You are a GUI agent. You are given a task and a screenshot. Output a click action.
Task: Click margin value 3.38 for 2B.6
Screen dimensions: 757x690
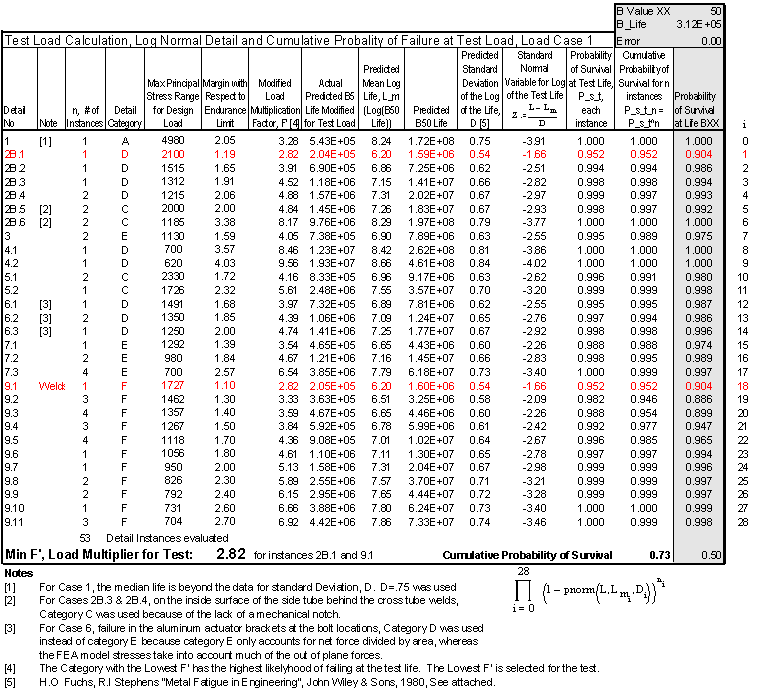(x=224, y=222)
